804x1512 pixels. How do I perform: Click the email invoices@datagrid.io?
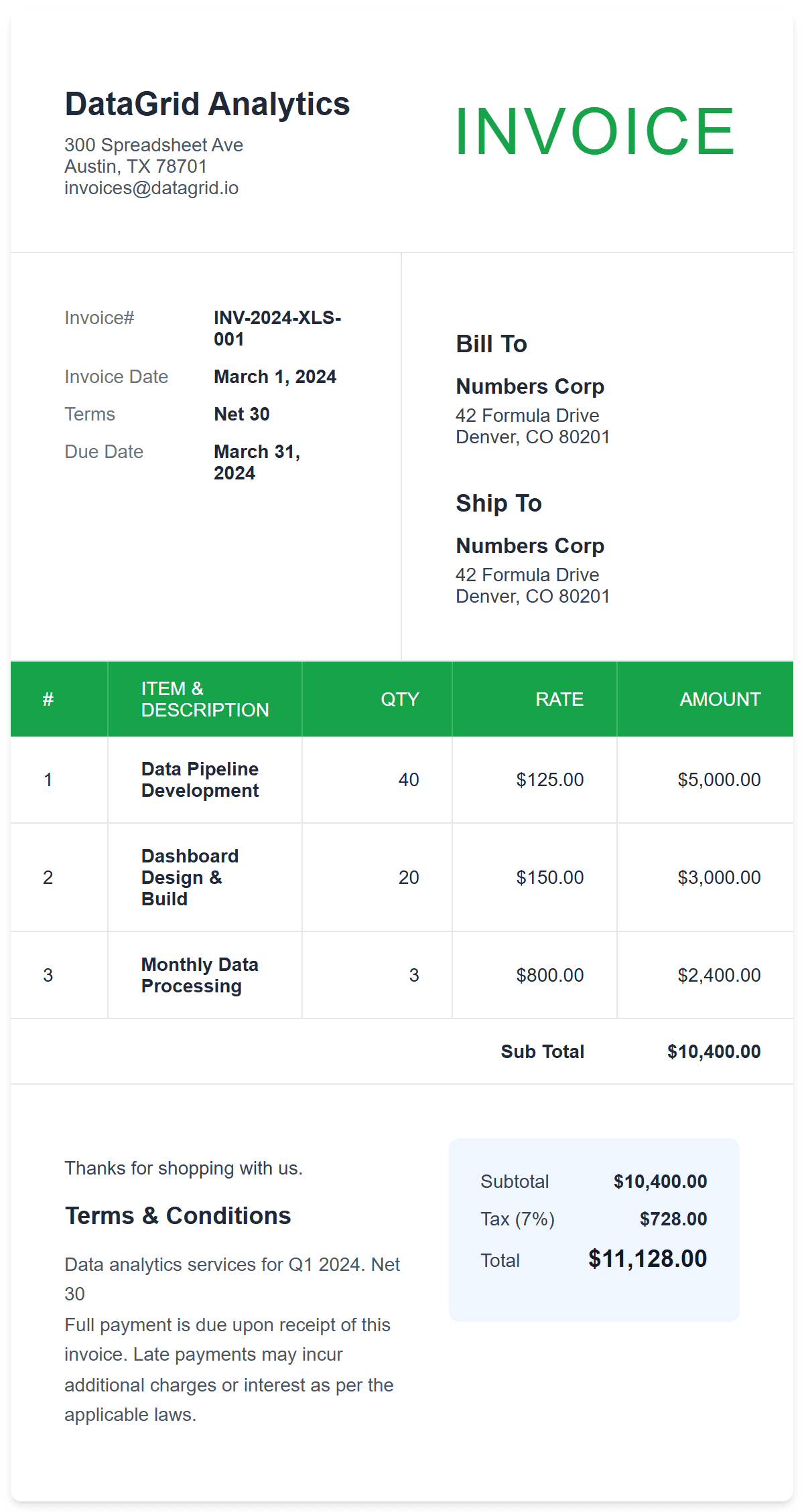pyautogui.click(x=151, y=188)
